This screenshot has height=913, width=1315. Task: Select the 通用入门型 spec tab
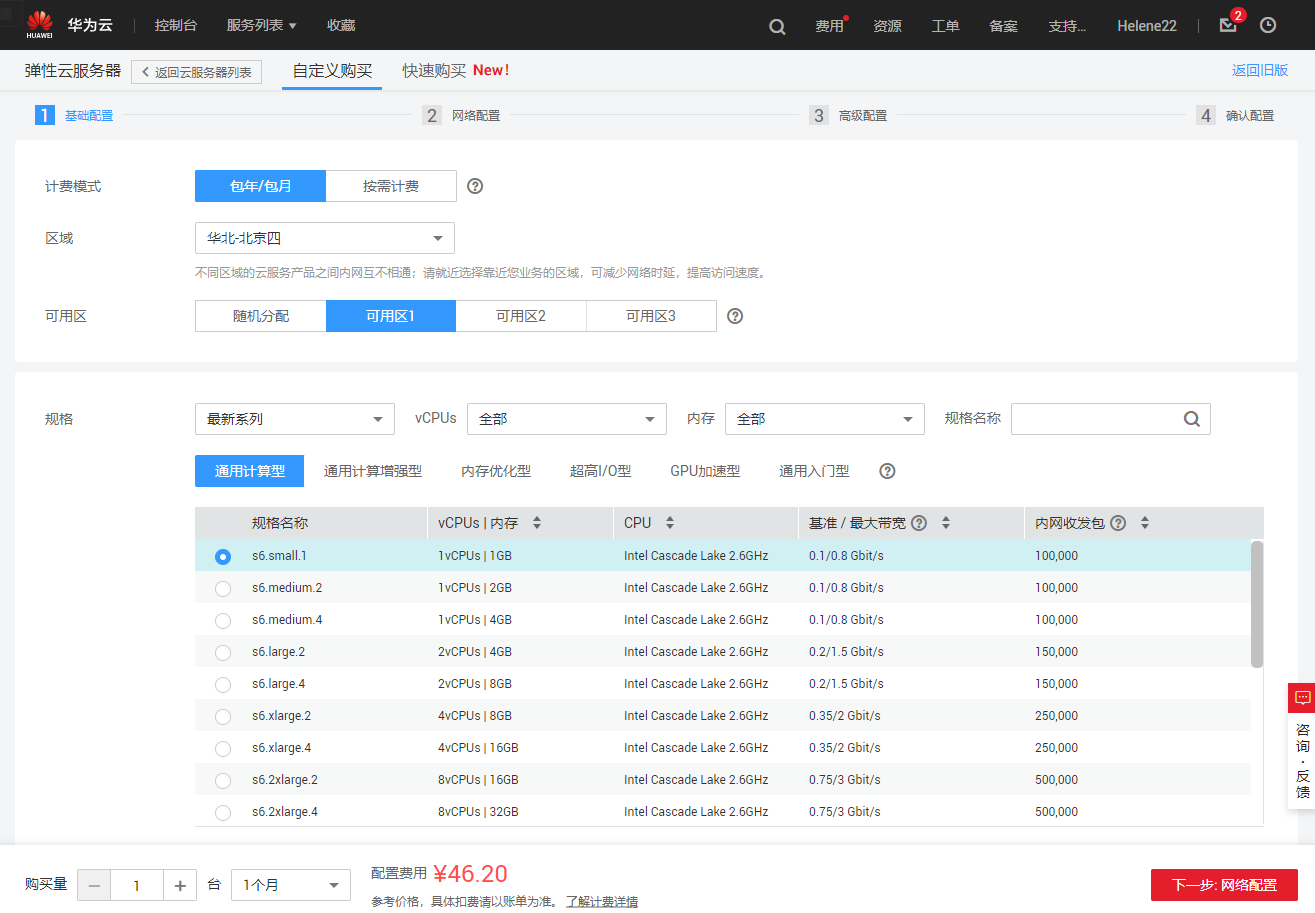tap(814, 471)
